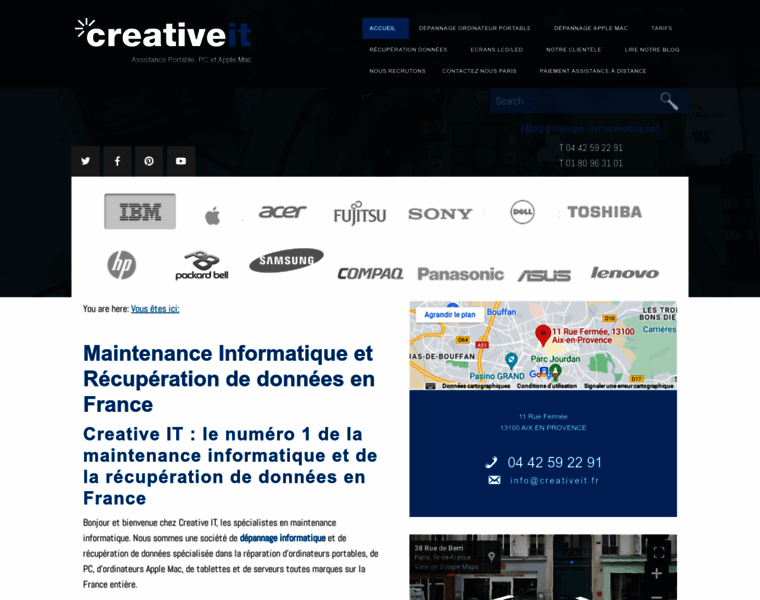This screenshot has height=600, width=760.
Task: Click 'Données cartographiques' map label
Action: [476, 386]
